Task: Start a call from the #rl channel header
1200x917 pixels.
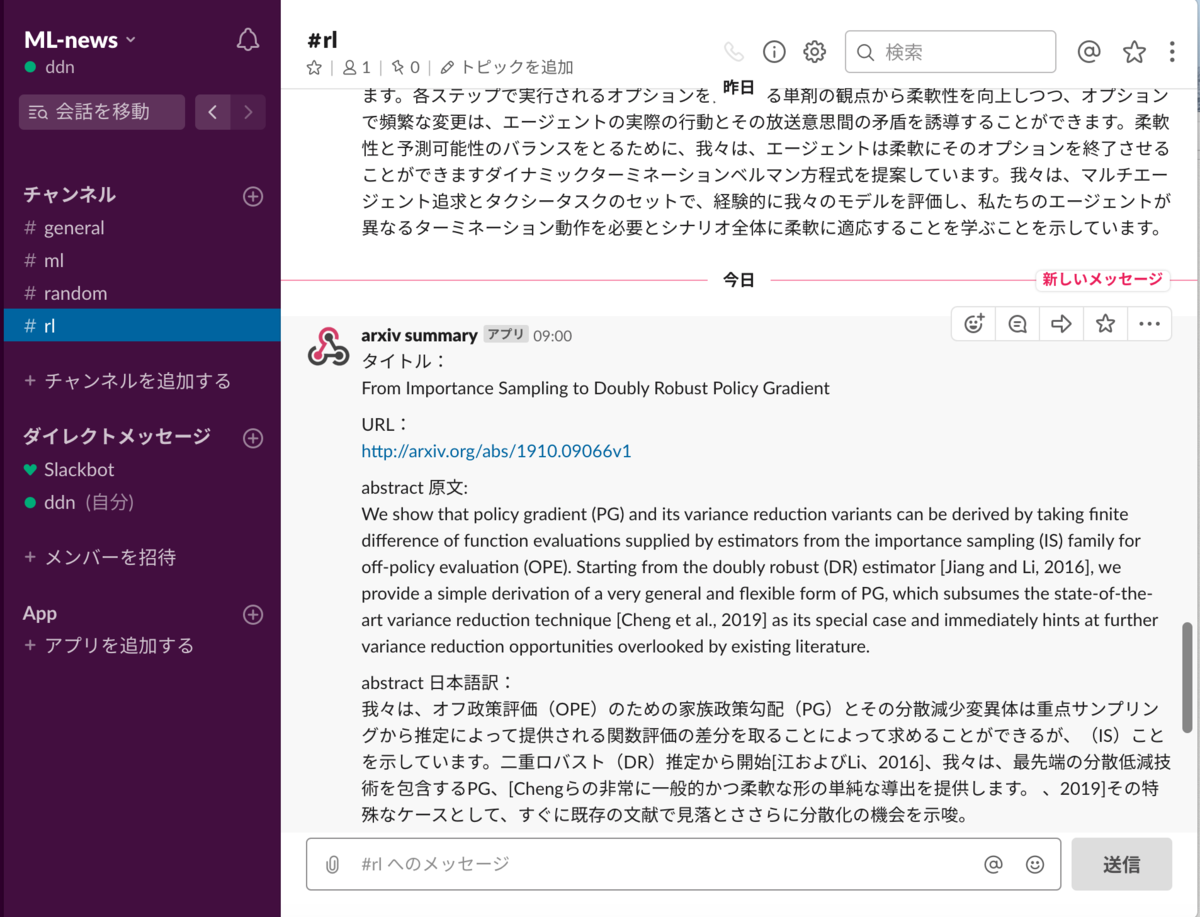Action: click(736, 51)
